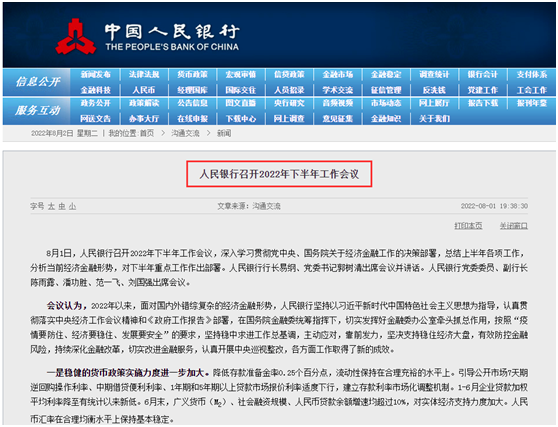Open 市场动态 menu item
The height and width of the screenshot is (427, 558).
pyautogui.click(x=386, y=103)
